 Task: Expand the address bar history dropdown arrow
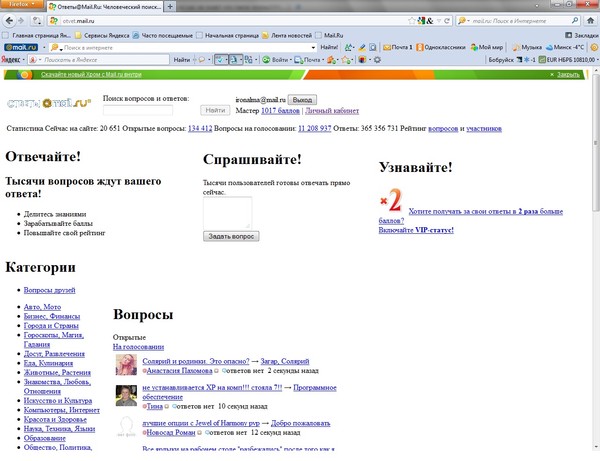[439, 21]
